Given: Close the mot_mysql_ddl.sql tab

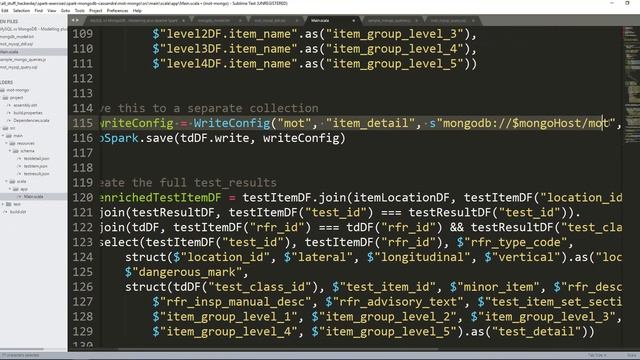Looking at the screenshot, I should tap(297, 20).
